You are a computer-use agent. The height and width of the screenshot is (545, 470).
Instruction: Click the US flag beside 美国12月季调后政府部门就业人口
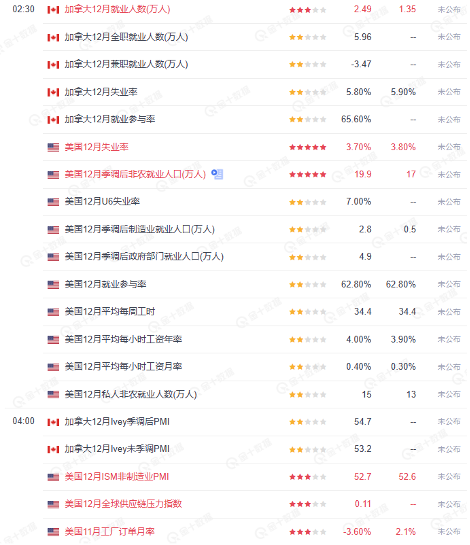click(53, 257)
